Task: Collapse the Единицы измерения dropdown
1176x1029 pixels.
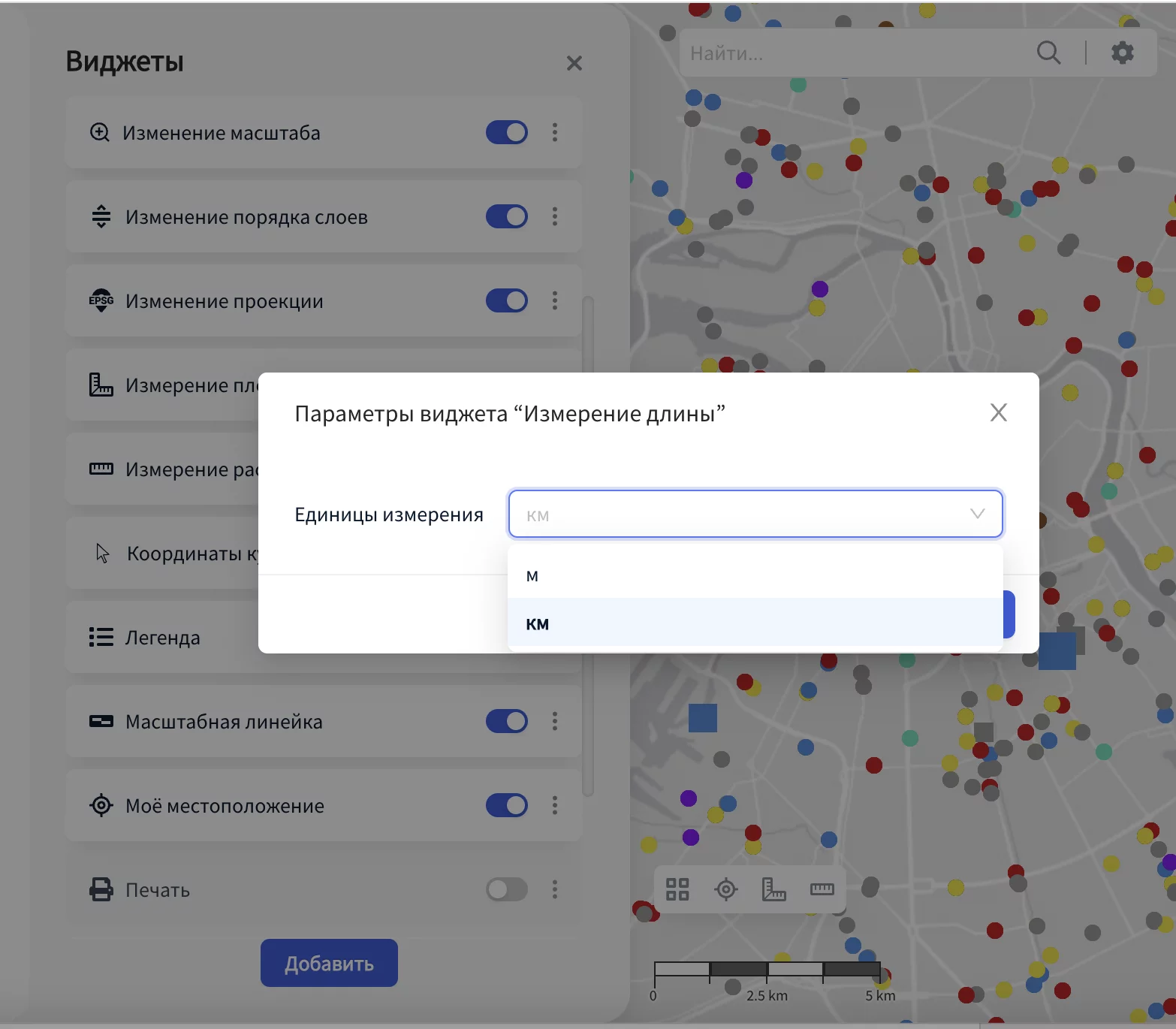Action: pos(977,514)
